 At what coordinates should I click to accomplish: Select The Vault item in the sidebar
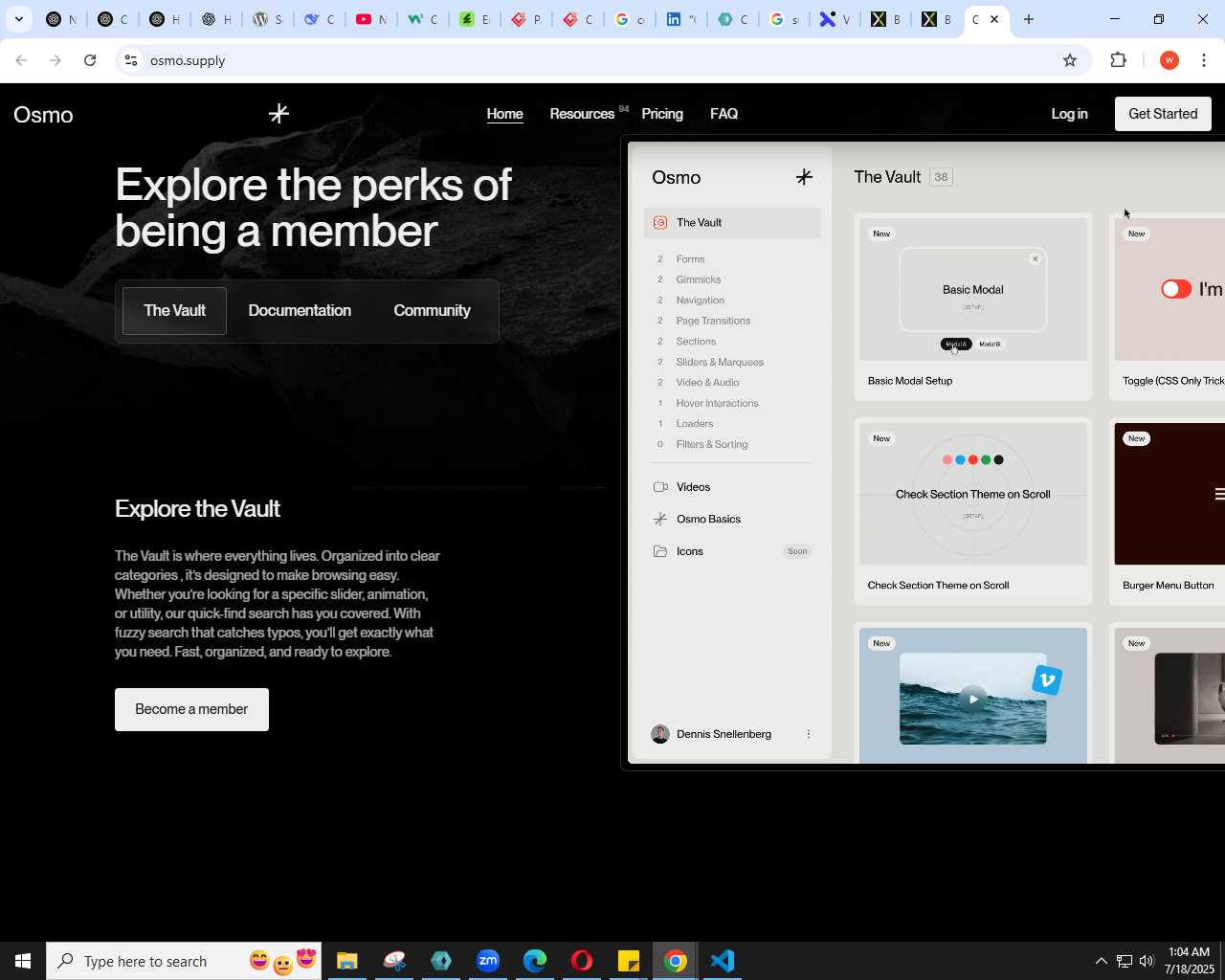(x=732, y=223)
